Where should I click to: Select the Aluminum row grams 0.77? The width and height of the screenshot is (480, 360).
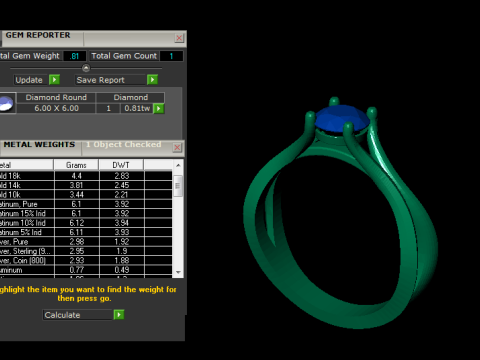pyautogui.click(x=76, y=270)
